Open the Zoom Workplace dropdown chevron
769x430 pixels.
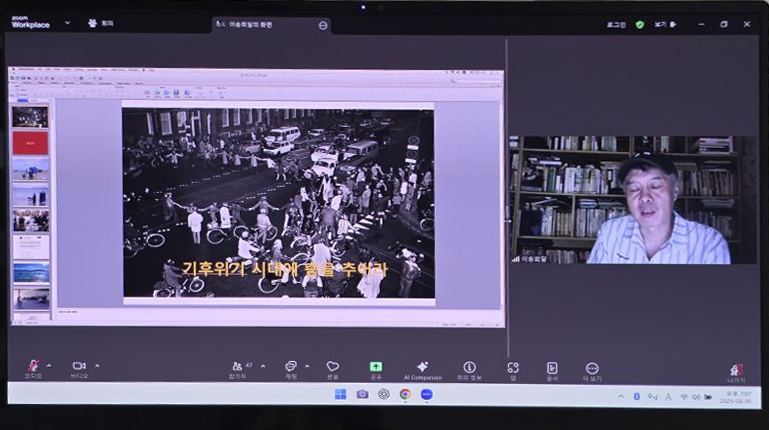tap(67, 22)
